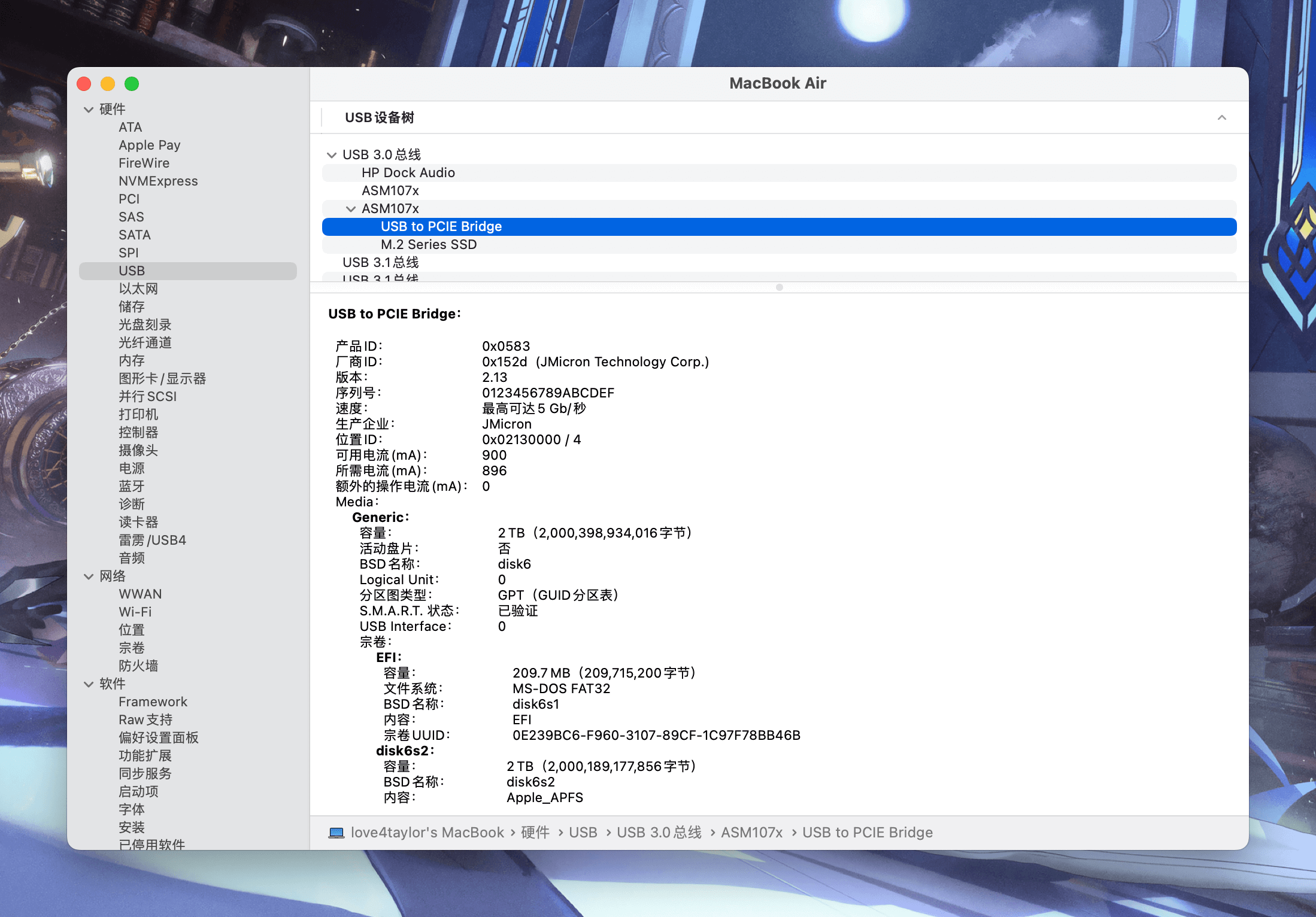Image resolution: width=1316 pixels, height=917 pixels.
Task: Select Wi-Fi under network section
Action: pyautogui.click(x=135, y=612)
